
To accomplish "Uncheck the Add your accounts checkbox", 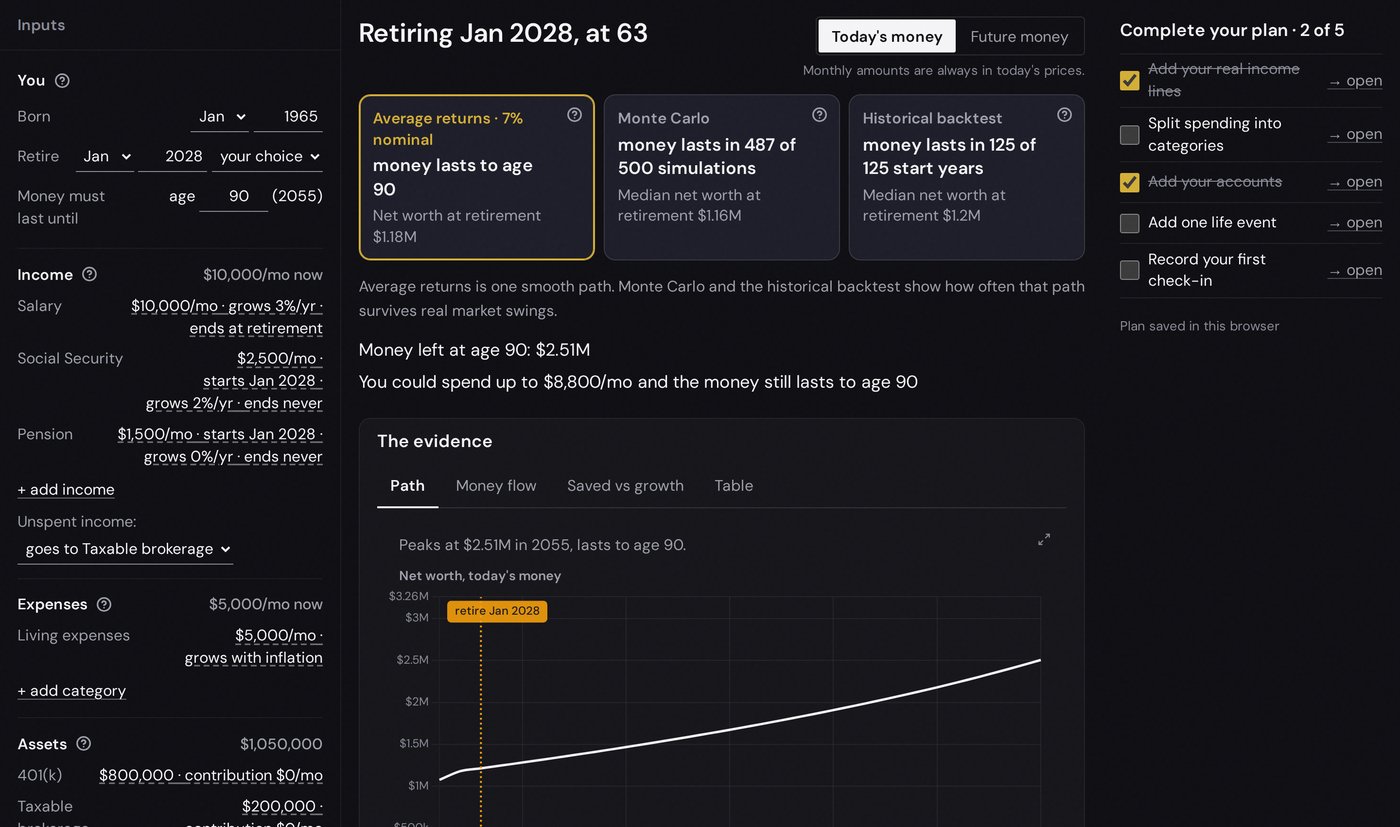I will tap(1129, 182).
